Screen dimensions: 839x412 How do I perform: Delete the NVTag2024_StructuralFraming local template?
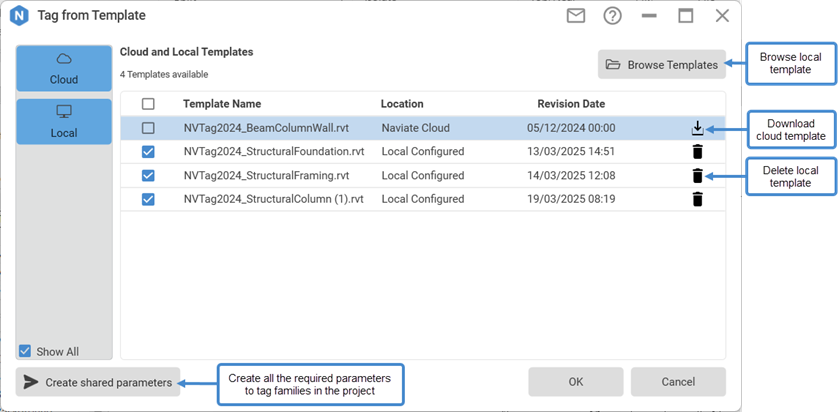click(x=697, y=176)
